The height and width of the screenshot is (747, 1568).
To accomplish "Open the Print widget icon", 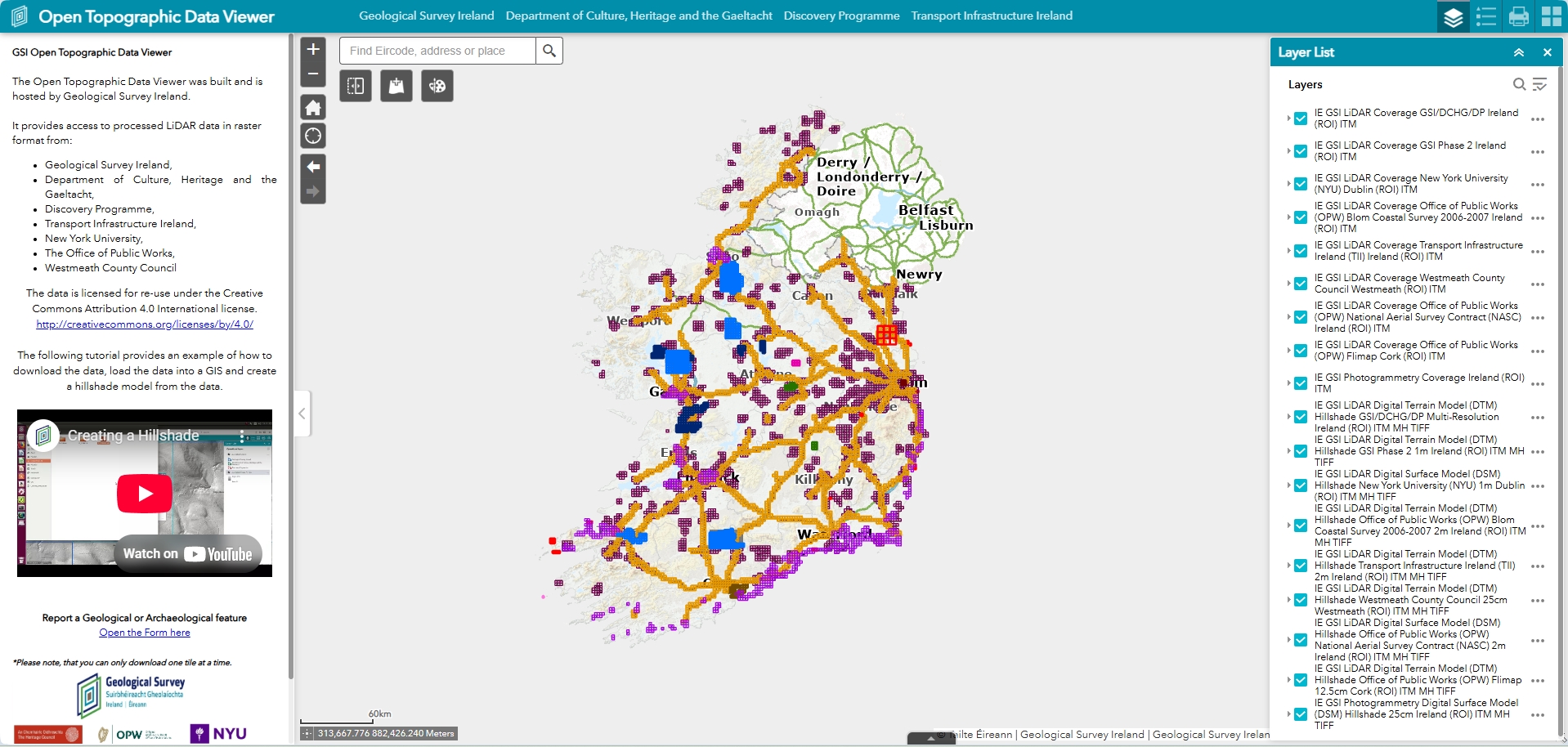I will click(x=1519, y=16).
